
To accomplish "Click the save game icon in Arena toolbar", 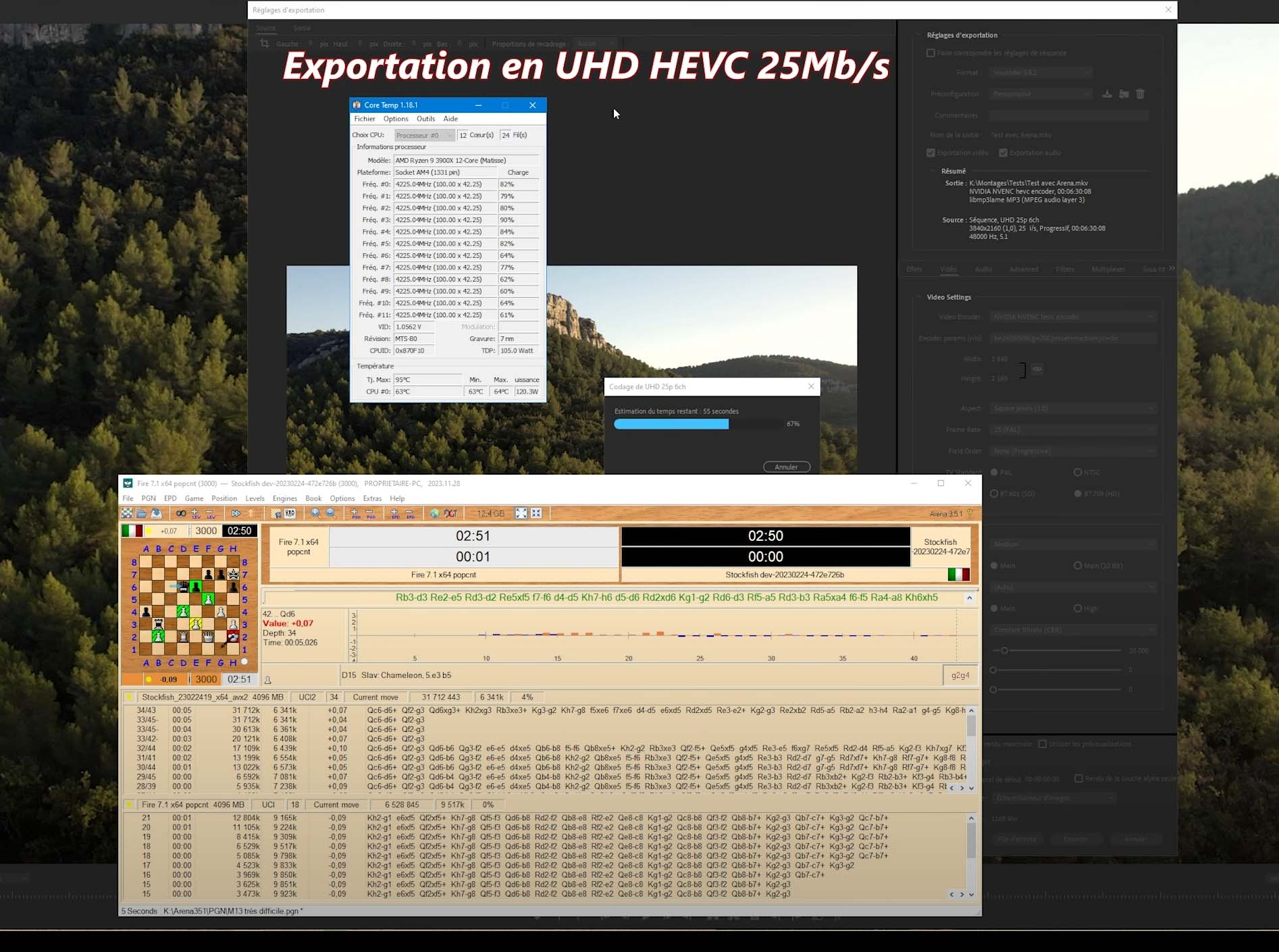I will [156, 513].
